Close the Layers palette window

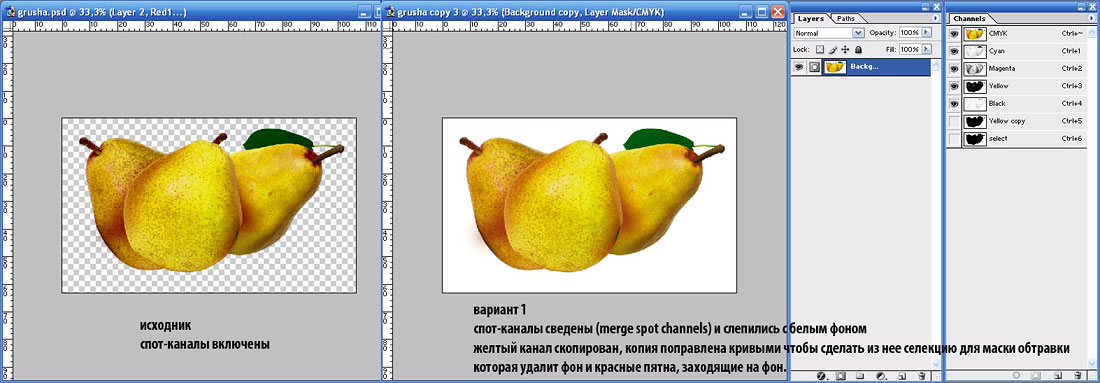937,7
